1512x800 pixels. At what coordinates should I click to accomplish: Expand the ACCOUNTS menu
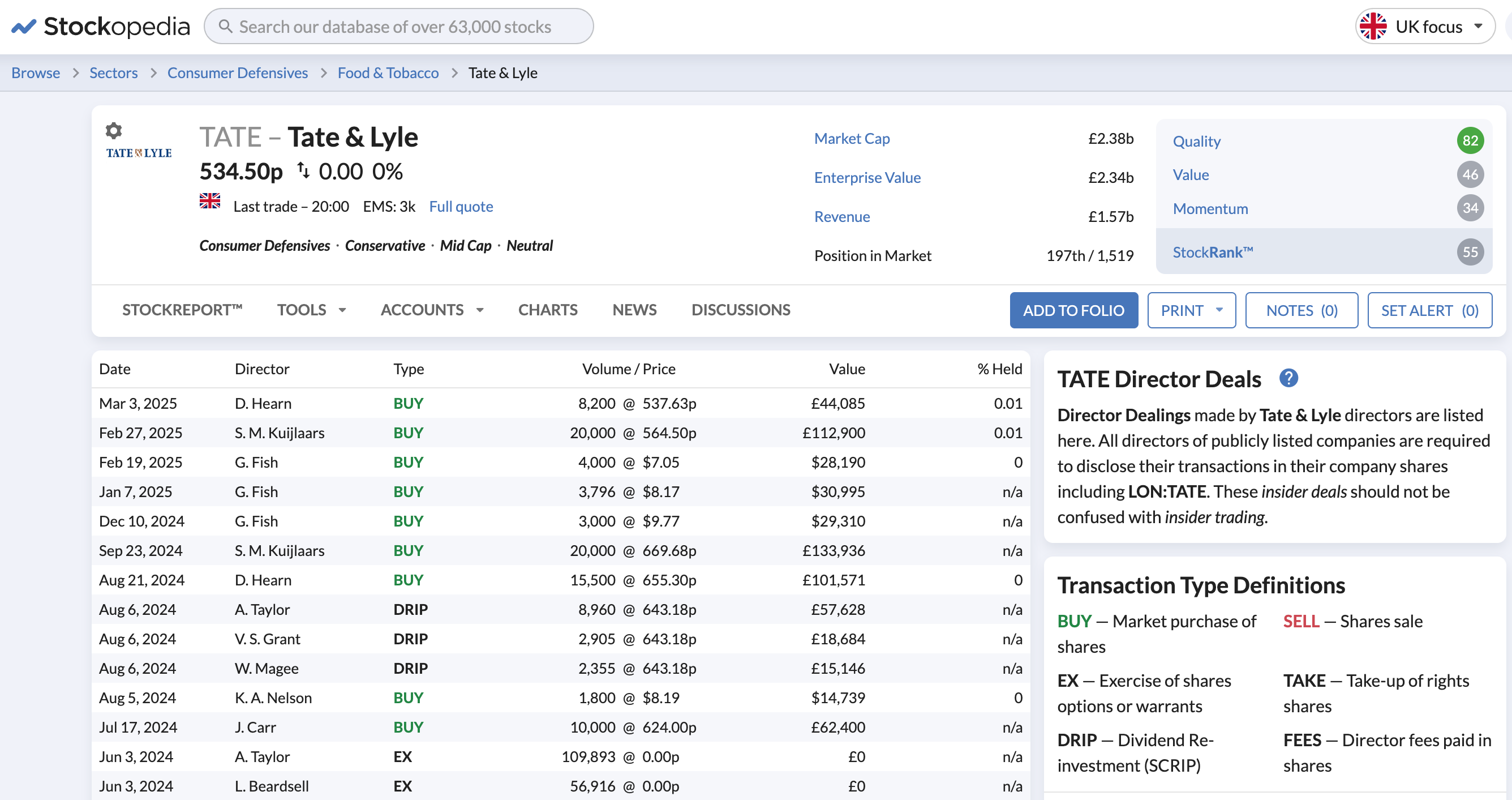[432, 310]
